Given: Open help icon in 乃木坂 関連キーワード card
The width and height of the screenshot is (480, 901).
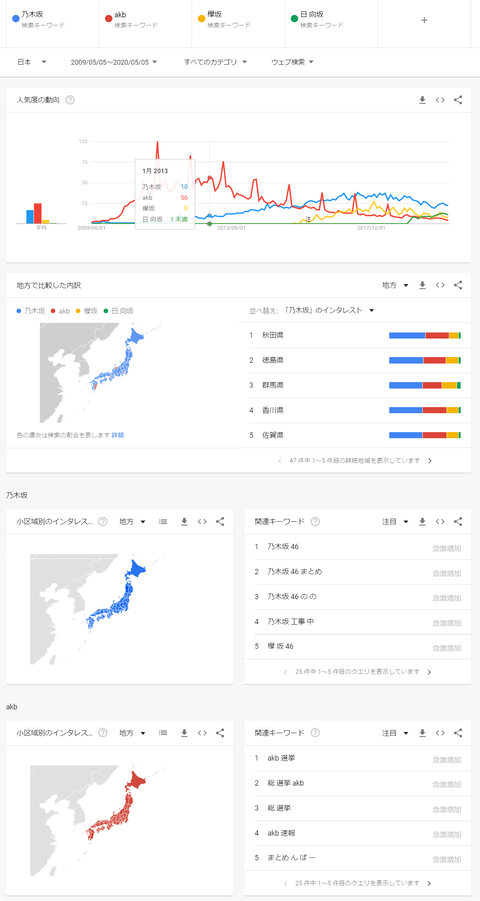Looking at the screenshot, I should coord(315,522).
